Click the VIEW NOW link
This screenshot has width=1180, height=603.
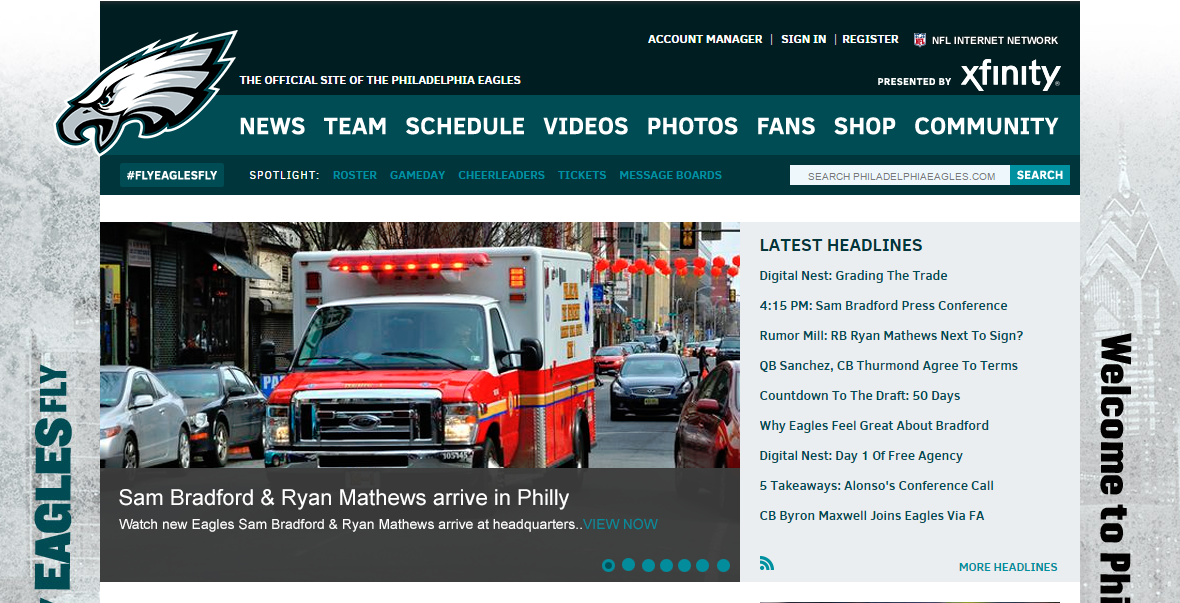pyautogui.click(x=620, y=525)
